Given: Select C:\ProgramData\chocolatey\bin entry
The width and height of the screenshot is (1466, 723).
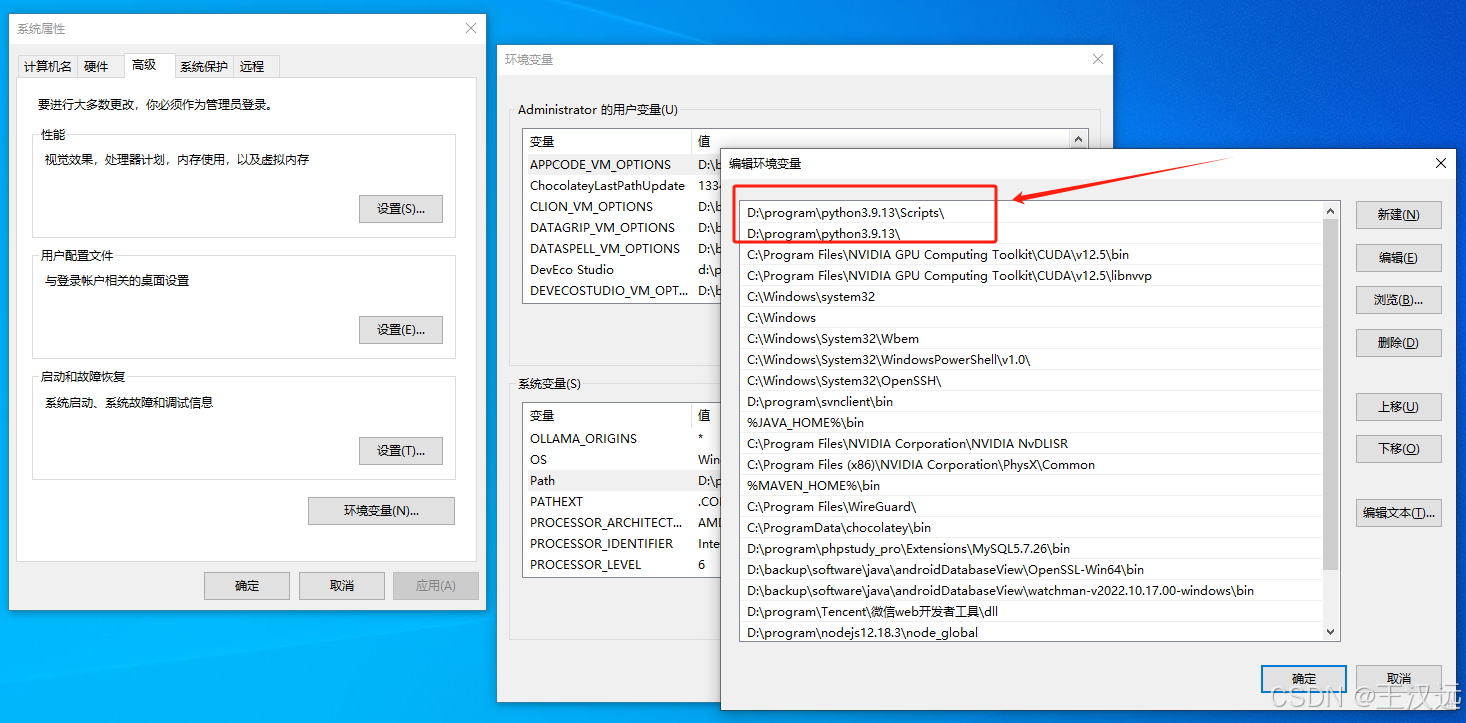Looking at the screenshot, I should click(x=1031, y=528).
